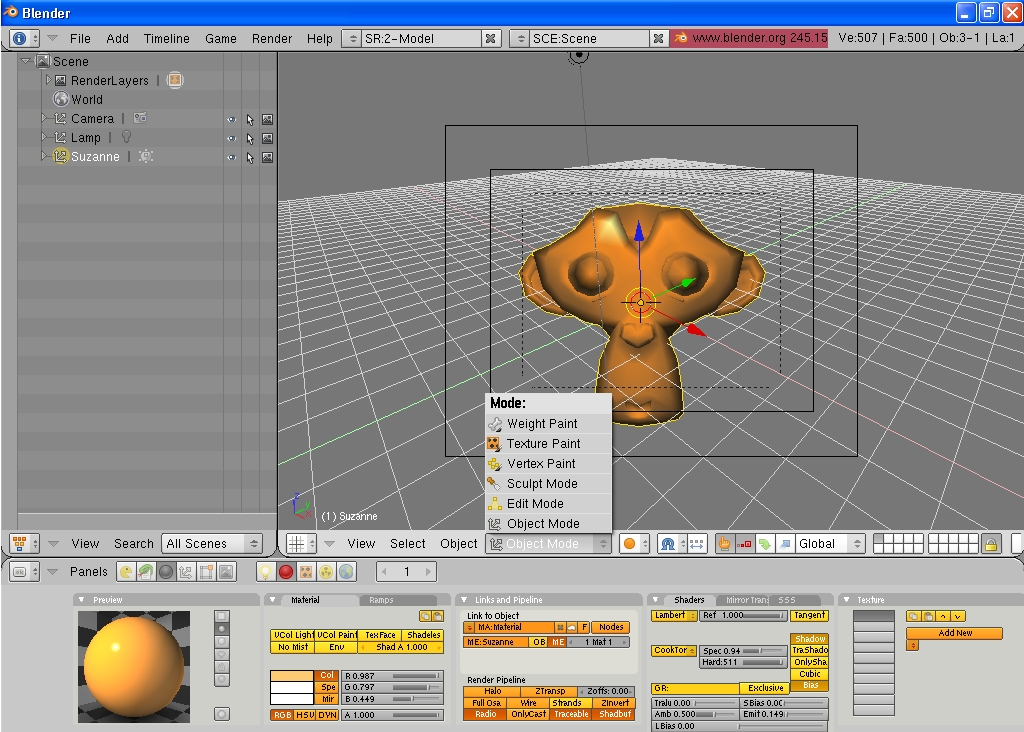Image resolution: width=1024 pixels, height=732 pixels.
Task: Click the viewport draw type sphere icon
Action: pyautogui.click(x=630, y=544)
